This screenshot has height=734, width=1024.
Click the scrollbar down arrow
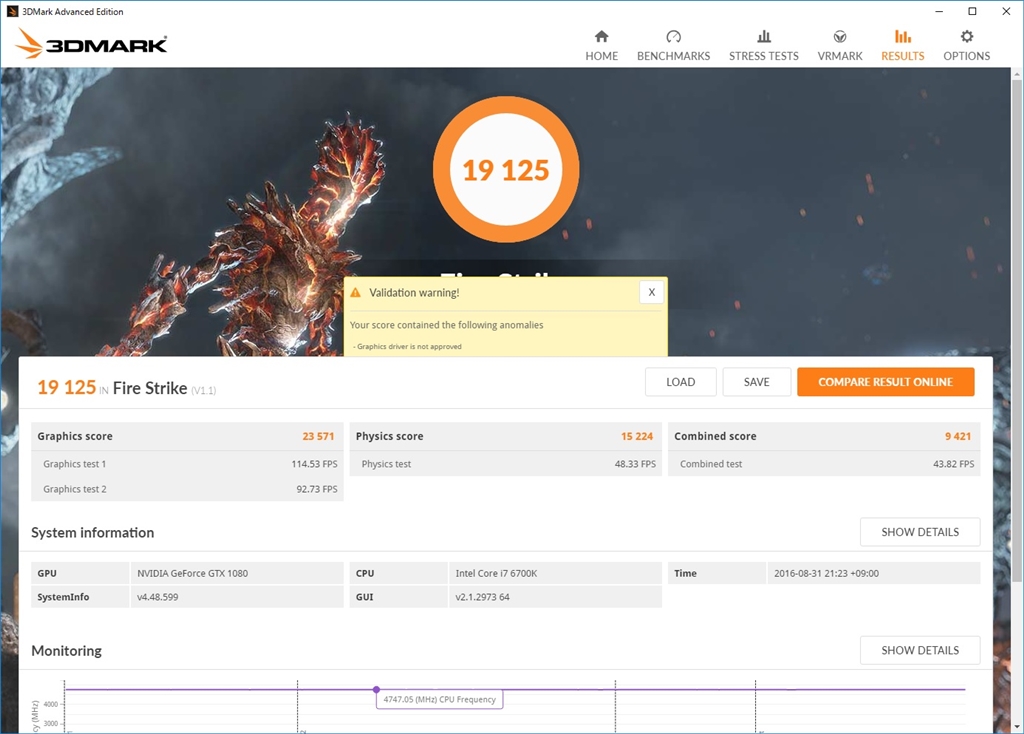point(1017,726)
